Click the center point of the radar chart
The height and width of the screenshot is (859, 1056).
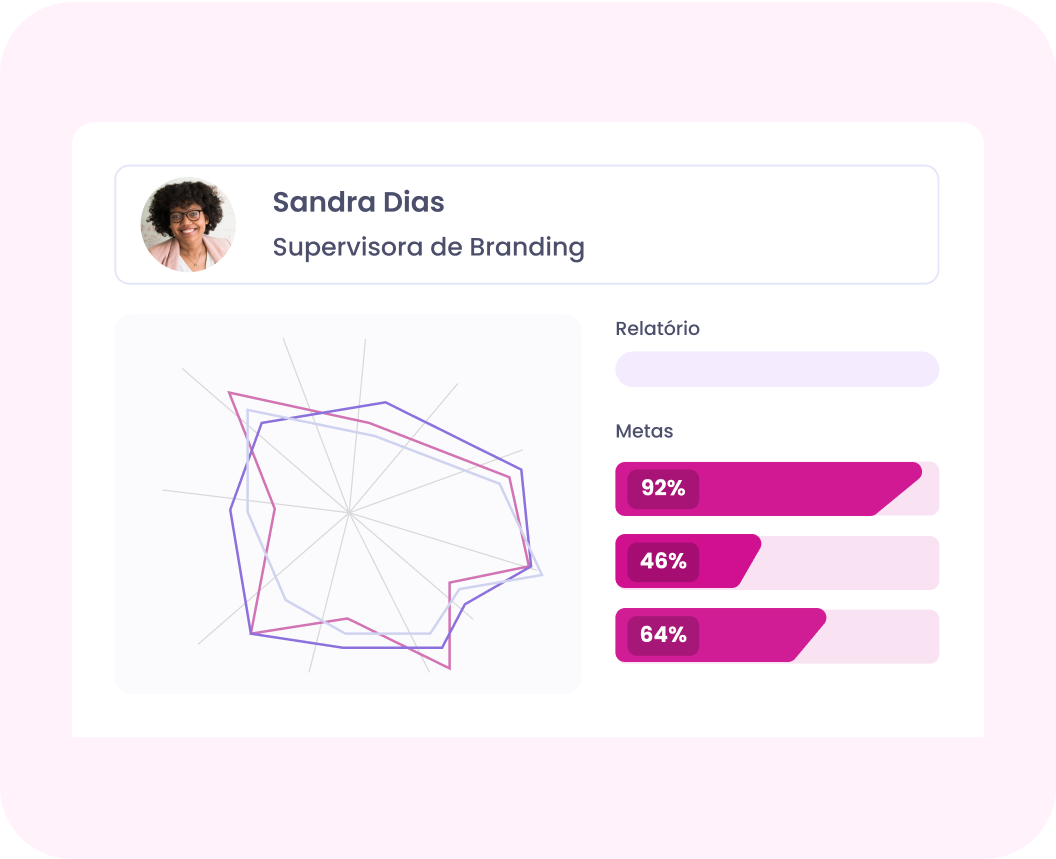(349, 511)
